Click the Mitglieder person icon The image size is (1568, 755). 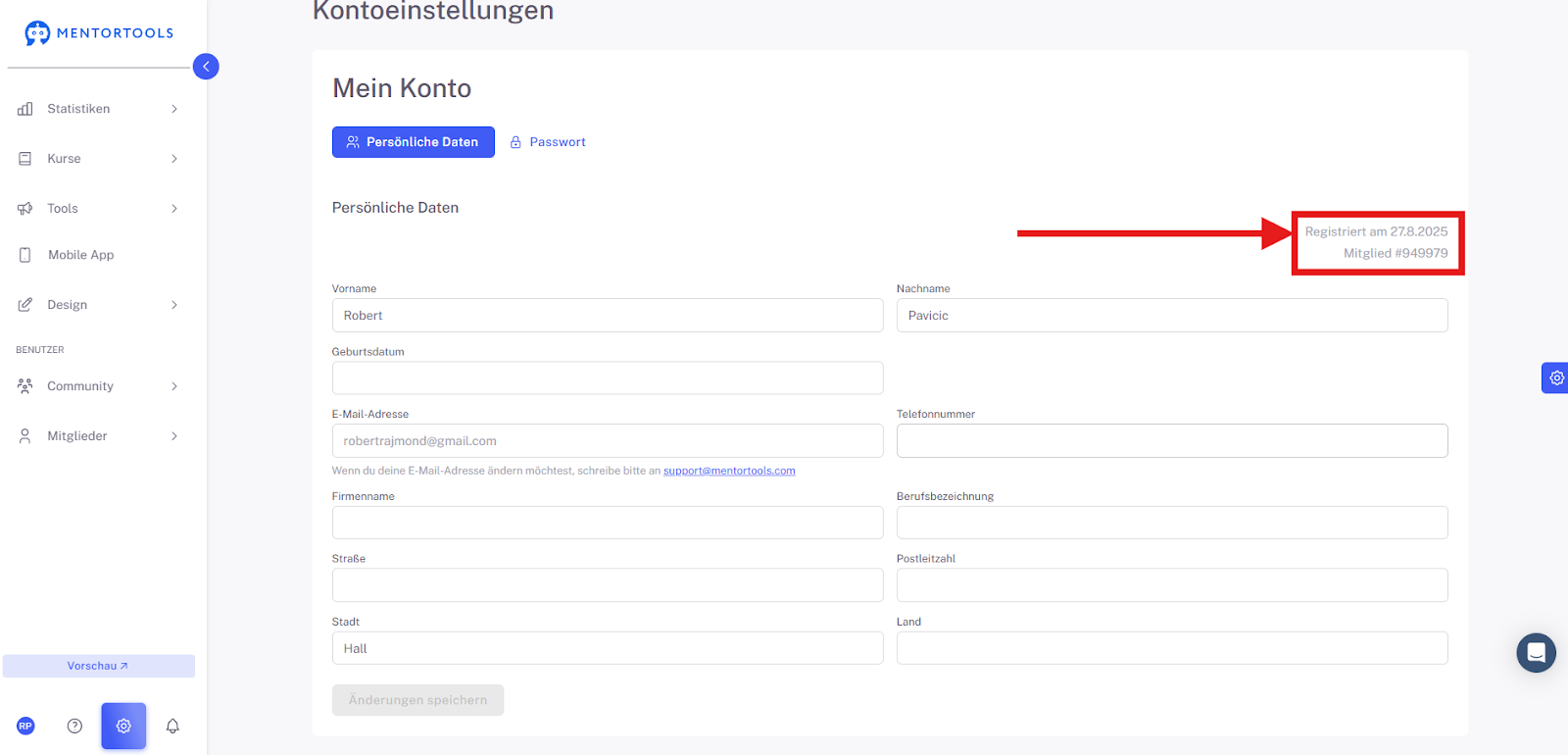25,436
